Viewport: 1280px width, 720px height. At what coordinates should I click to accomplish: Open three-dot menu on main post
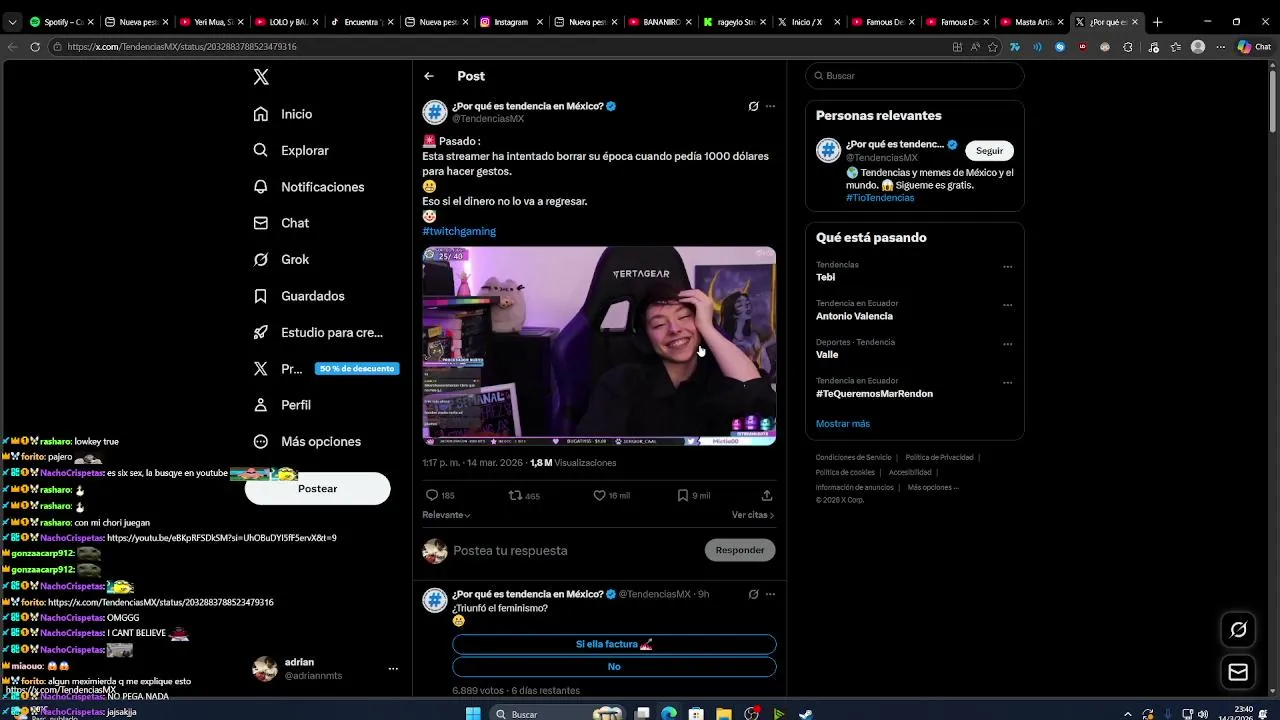[770, 106]
